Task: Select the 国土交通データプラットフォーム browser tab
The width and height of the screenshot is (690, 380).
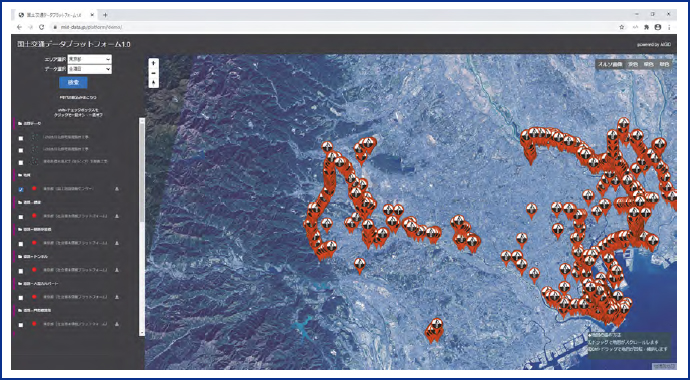Action: click(x=55, y=15)
